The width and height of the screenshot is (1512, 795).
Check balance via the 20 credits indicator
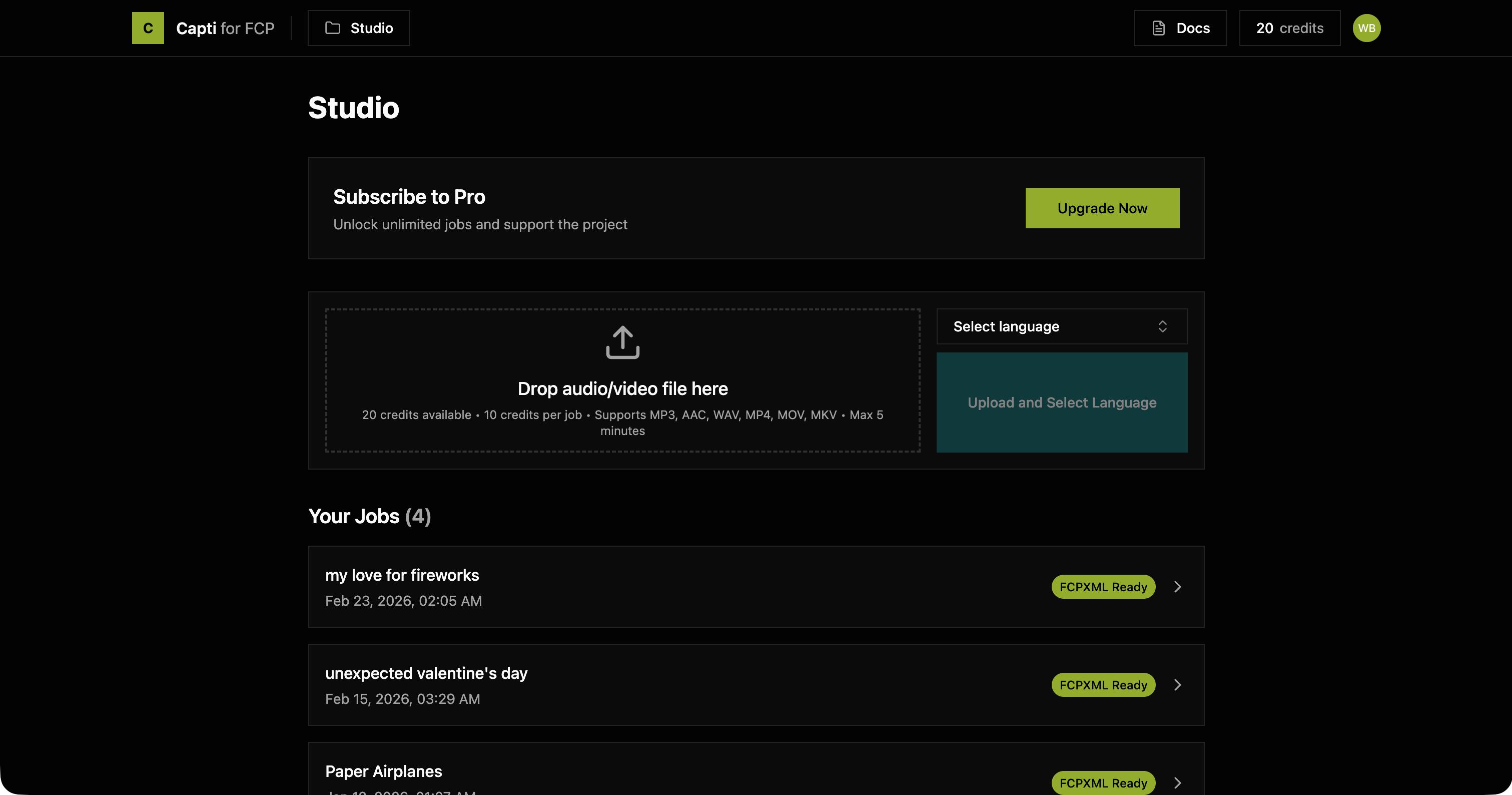pyautogui.click(x=1289, y=28)
